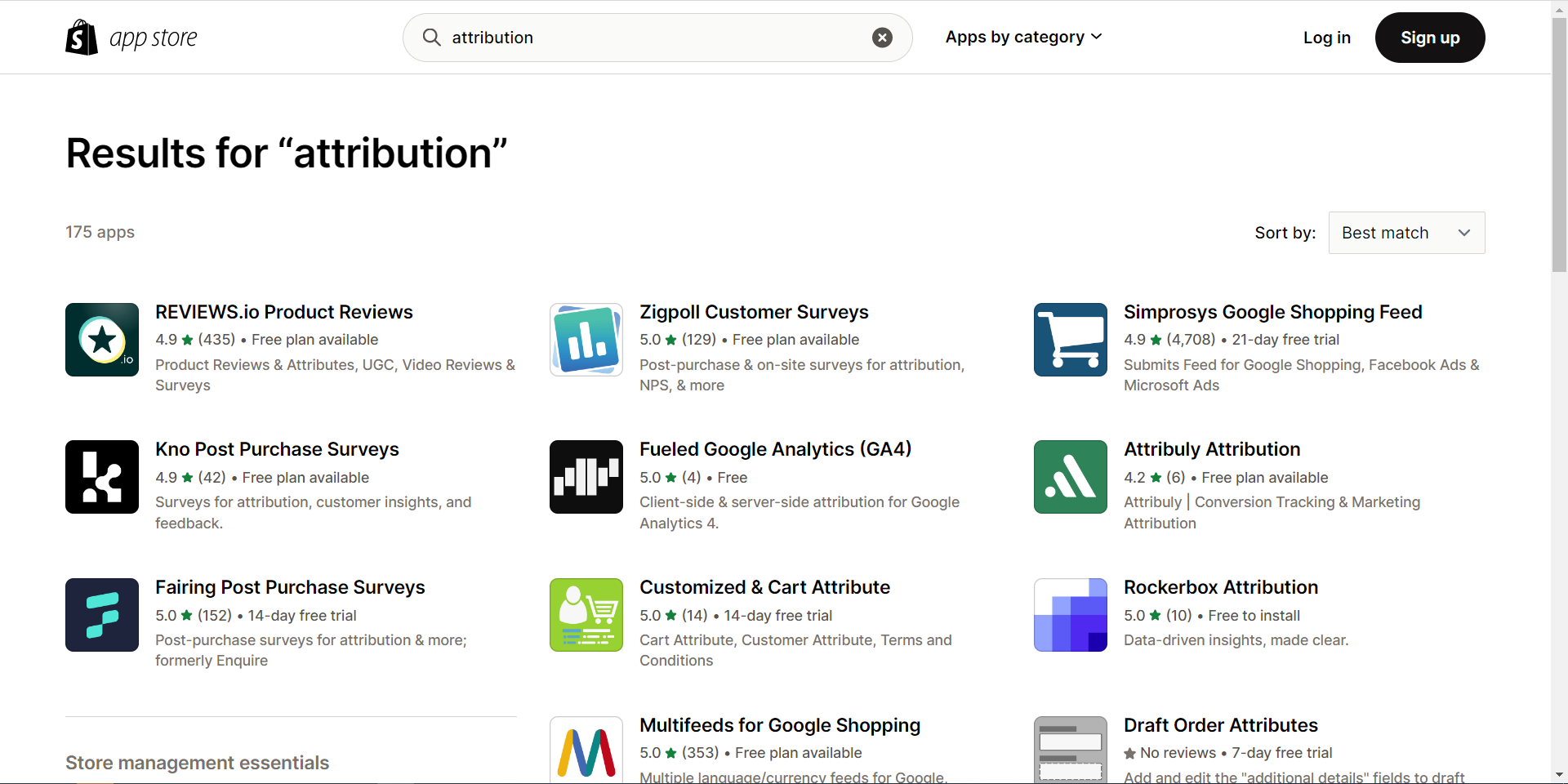
Task: Open the Draft Order Attributes title link
Action: (x=1220, y=725)
